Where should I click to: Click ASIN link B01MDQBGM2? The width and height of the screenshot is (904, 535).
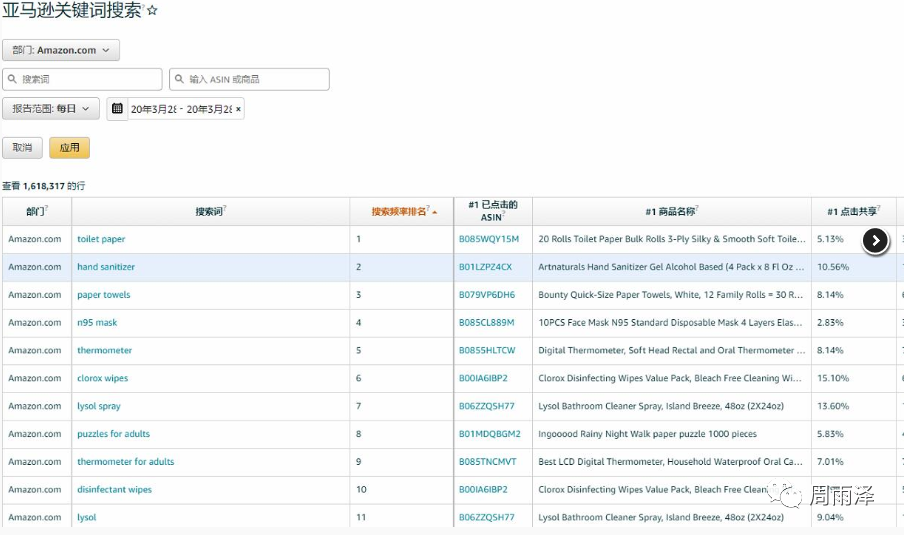489,434
